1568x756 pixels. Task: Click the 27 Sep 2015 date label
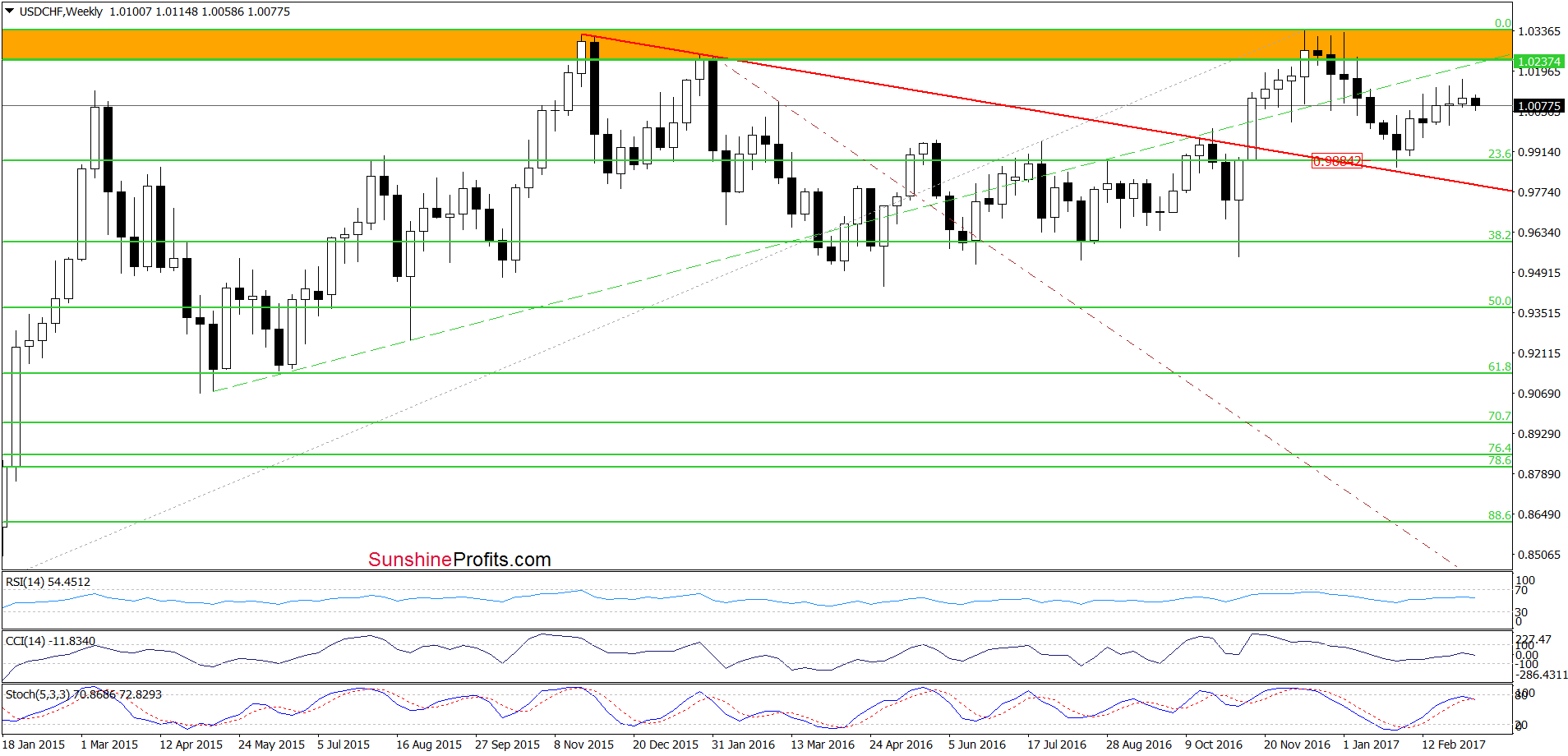tap(507, 744)
